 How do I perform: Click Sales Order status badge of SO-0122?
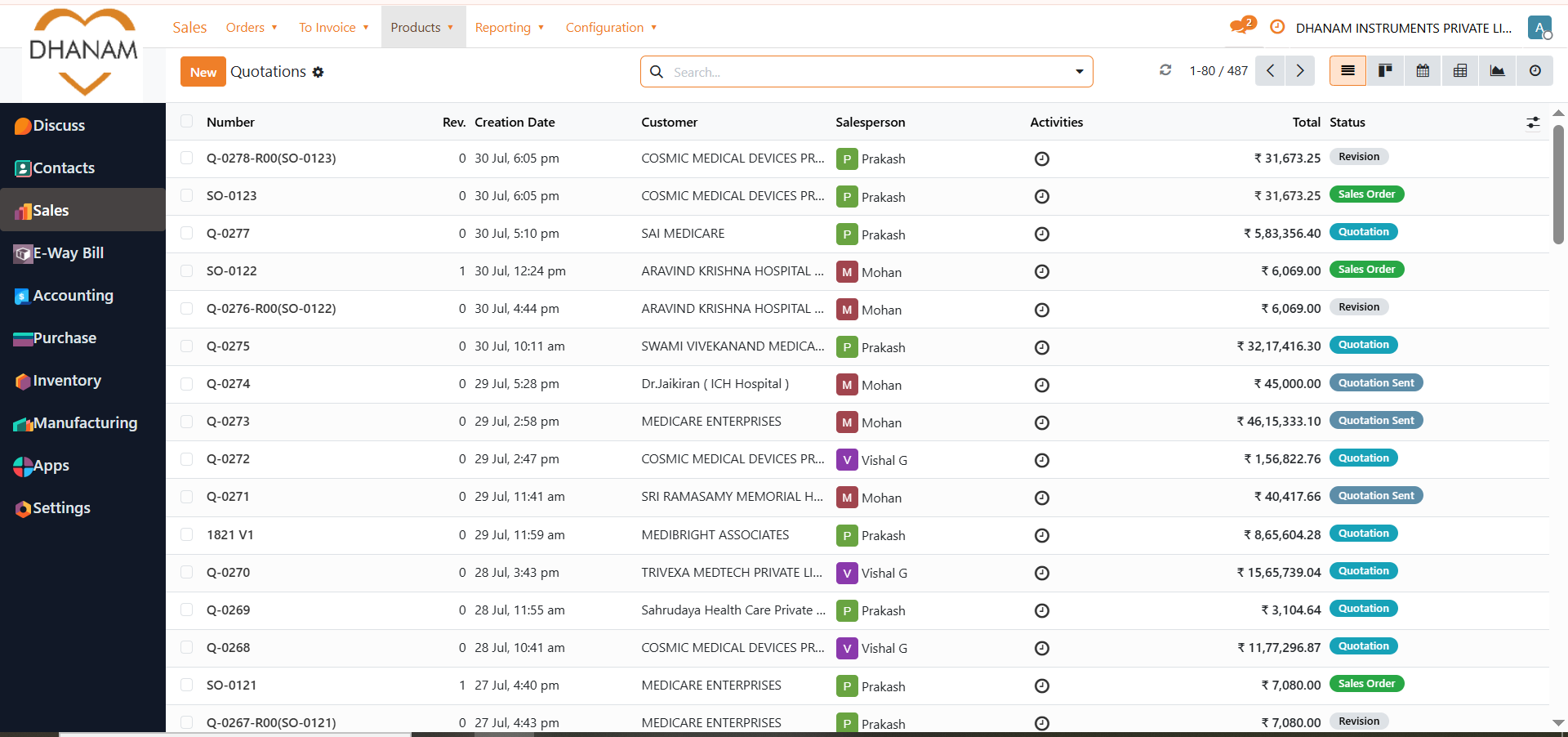pyautogui.click(x=1366, y=270)
